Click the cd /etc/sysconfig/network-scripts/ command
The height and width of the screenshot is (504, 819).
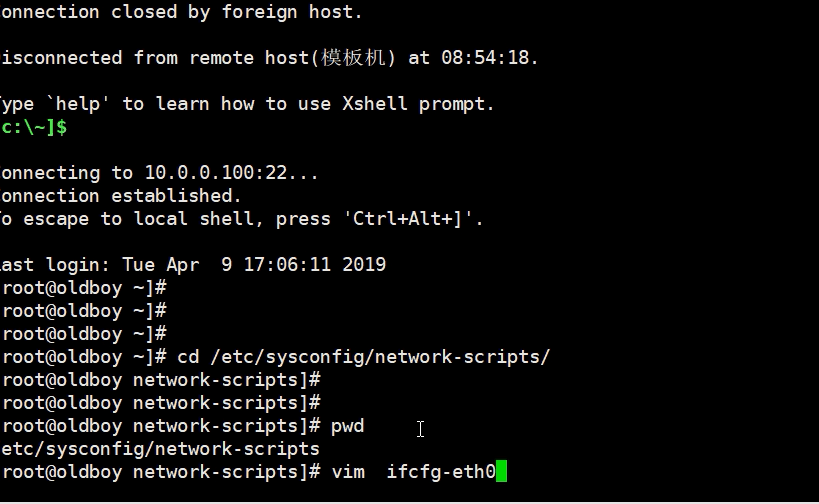(364, 357)
